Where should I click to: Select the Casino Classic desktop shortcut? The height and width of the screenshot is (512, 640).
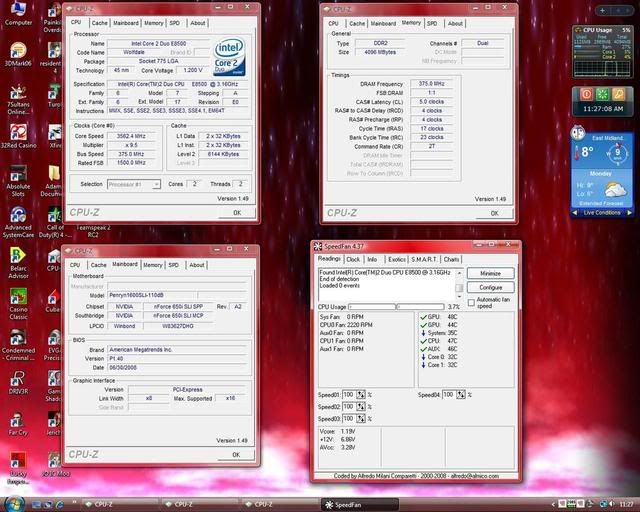point(18,304)
